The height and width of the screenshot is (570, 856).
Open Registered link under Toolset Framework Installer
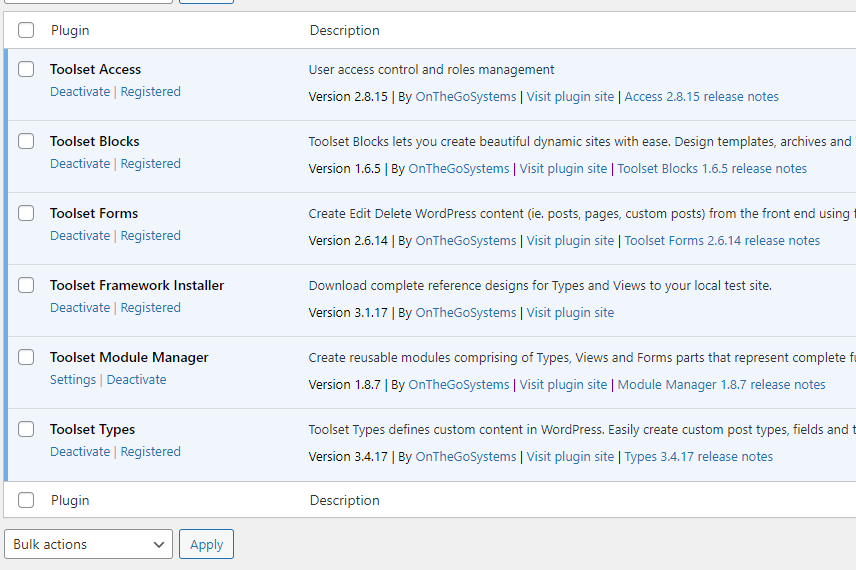pyautogui.click(x=151, y=308)
